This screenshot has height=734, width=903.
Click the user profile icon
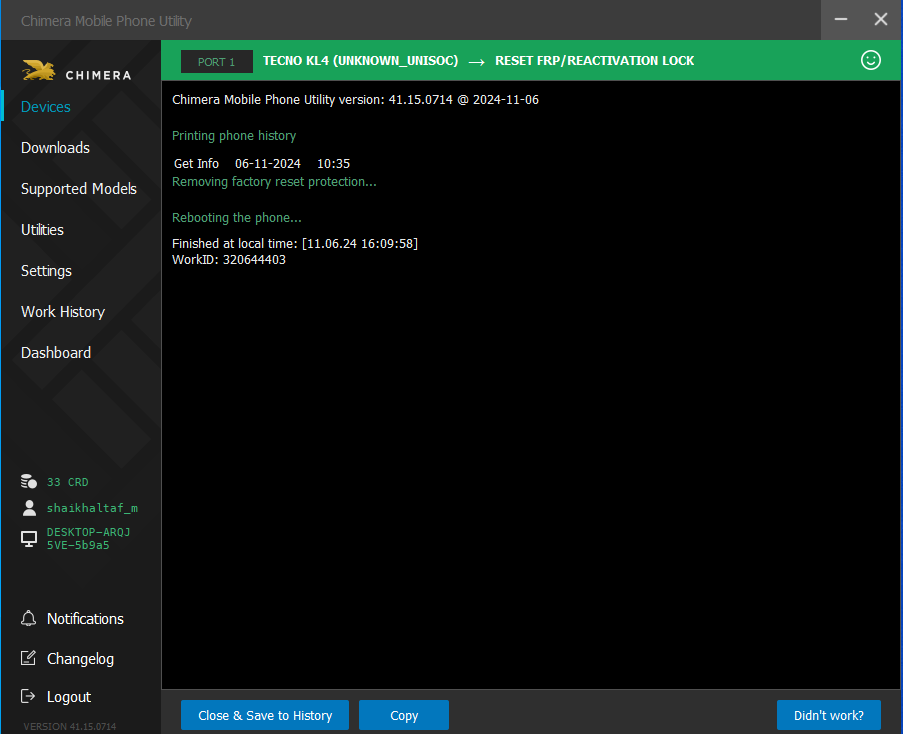29,508
